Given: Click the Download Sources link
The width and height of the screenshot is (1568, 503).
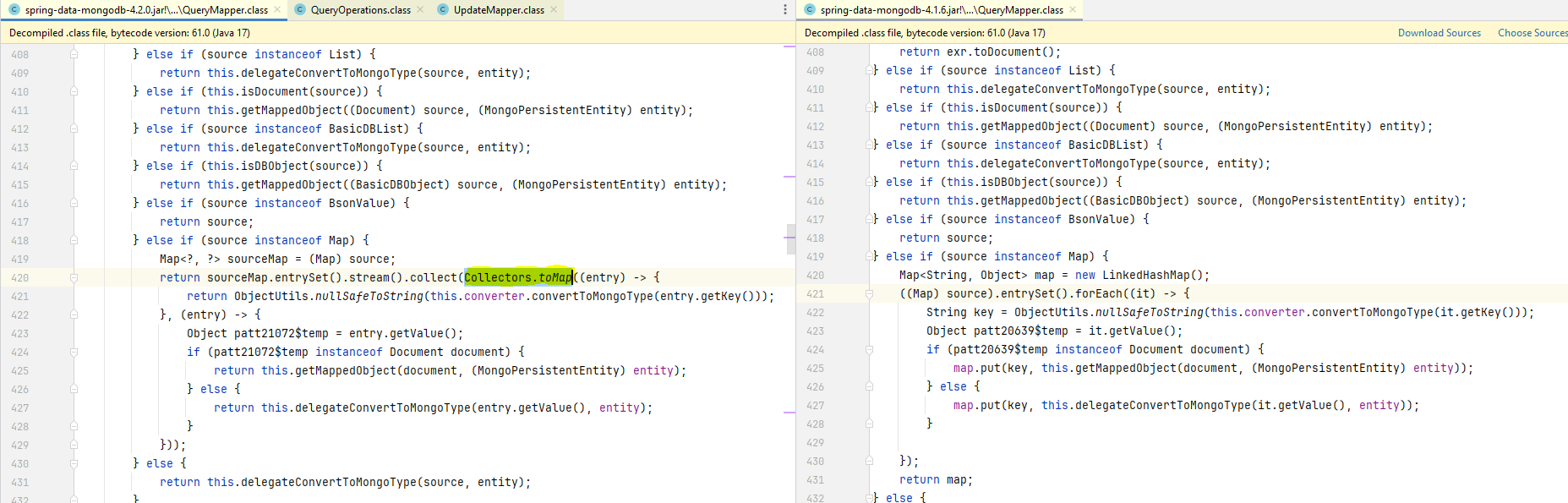Looking at the screenshot, I should click(1439, 33).
